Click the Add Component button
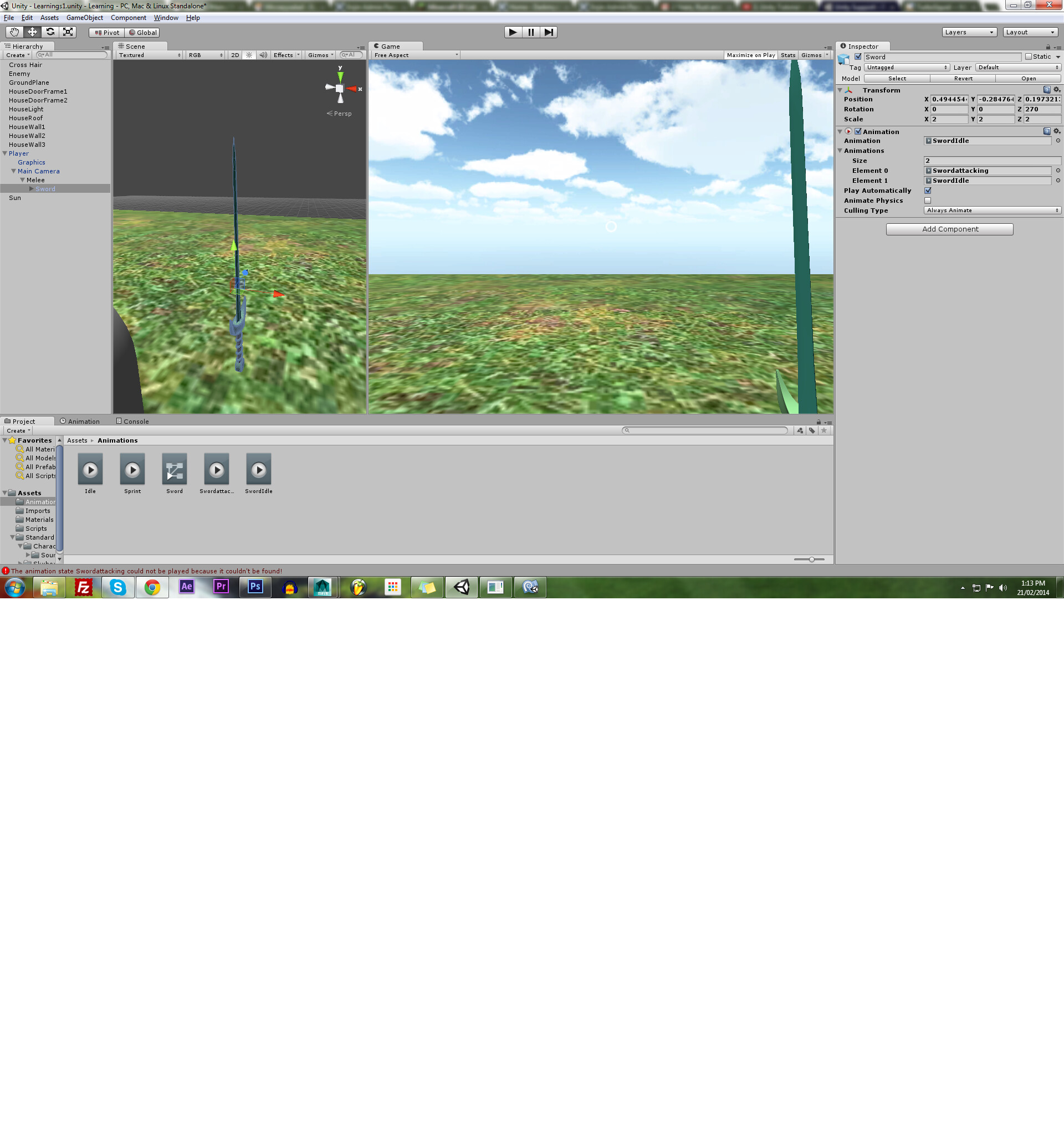The height and width of the screenshot is (1139, 1064). [949, 229]
